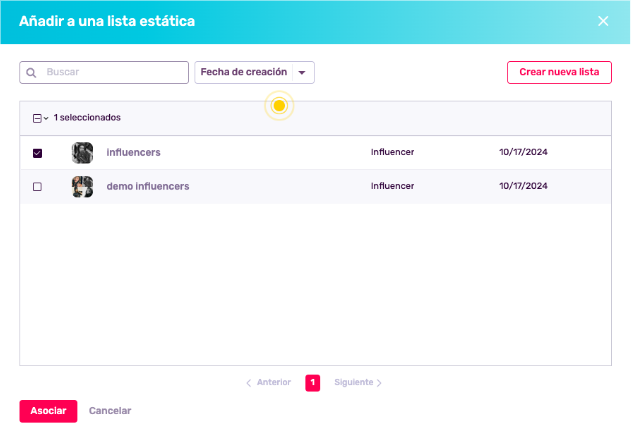Open the 'influencers' list name
Image resolution: width=631 pixels, height=435 pixels.
133,153
